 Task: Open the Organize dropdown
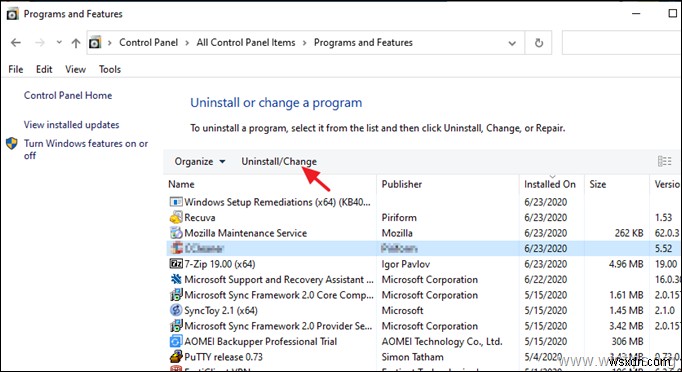pyautogui.click(x=200, y=161)
